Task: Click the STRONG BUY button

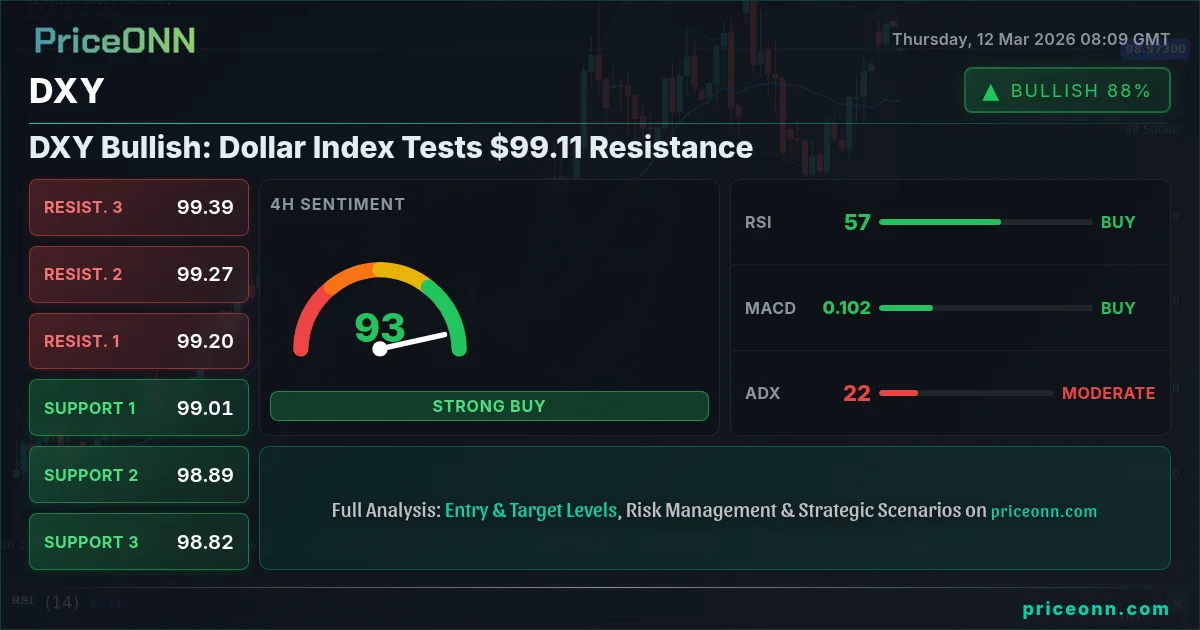Action: 489,406
